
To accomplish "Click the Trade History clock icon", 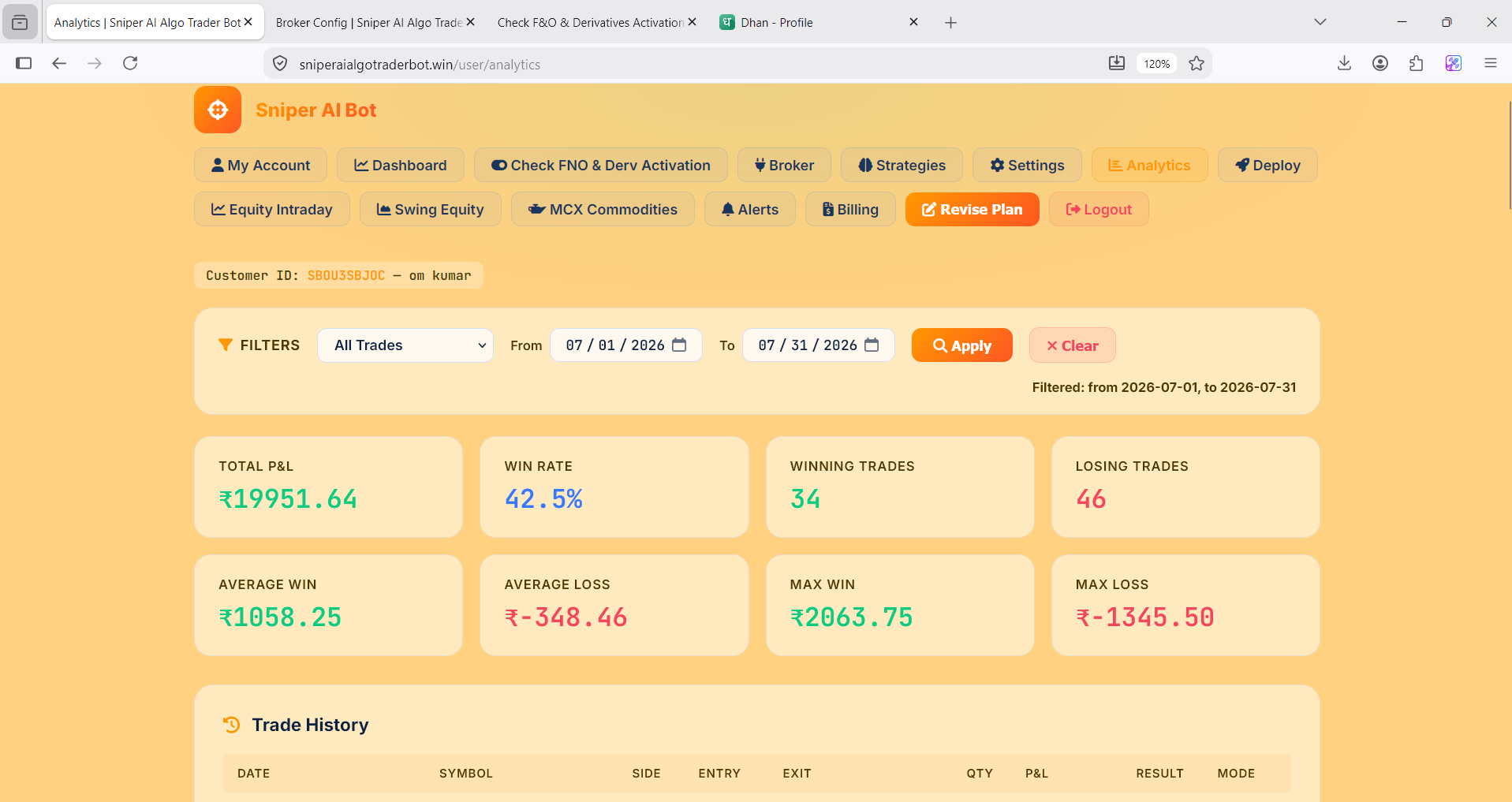I will pyautogui.click(x=231, y=724).
